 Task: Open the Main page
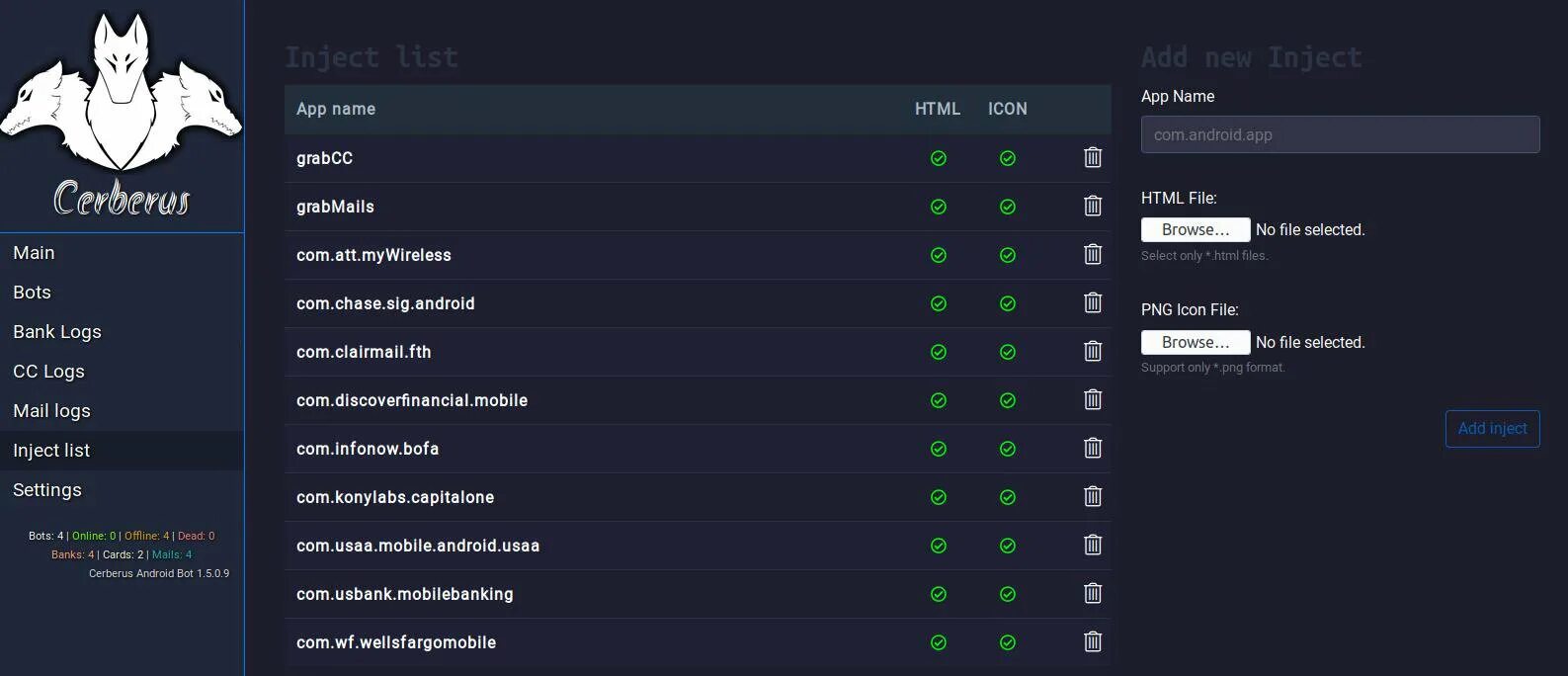coord(35,253)
